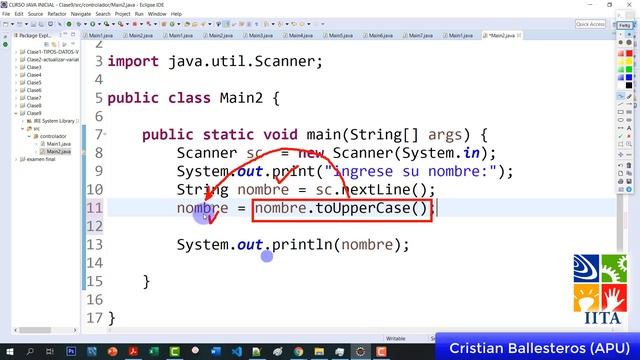Choose the large pen size dot
640x360 pixels.
click(x=629, y=42)
